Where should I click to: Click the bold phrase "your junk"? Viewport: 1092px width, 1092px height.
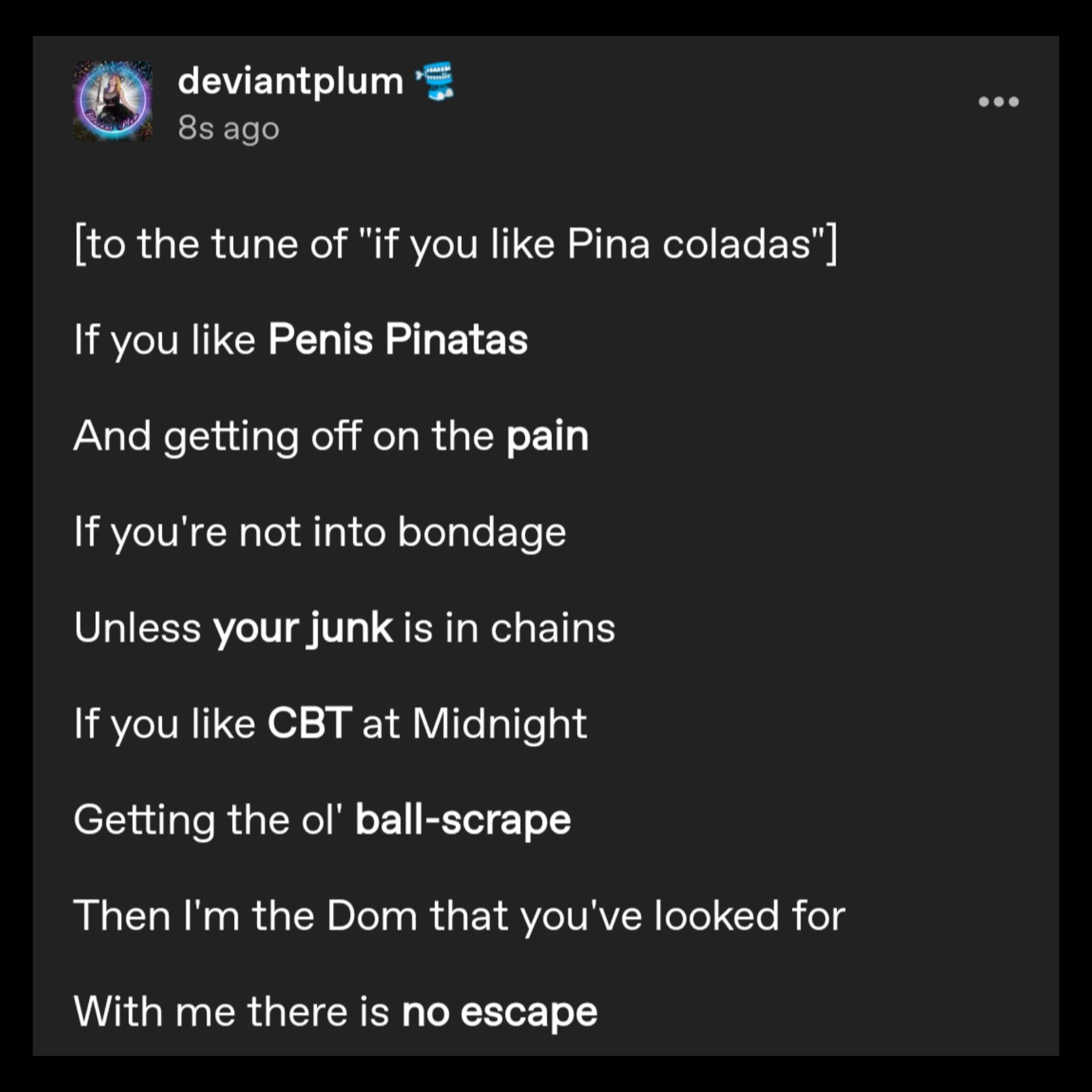pos(303,628)
